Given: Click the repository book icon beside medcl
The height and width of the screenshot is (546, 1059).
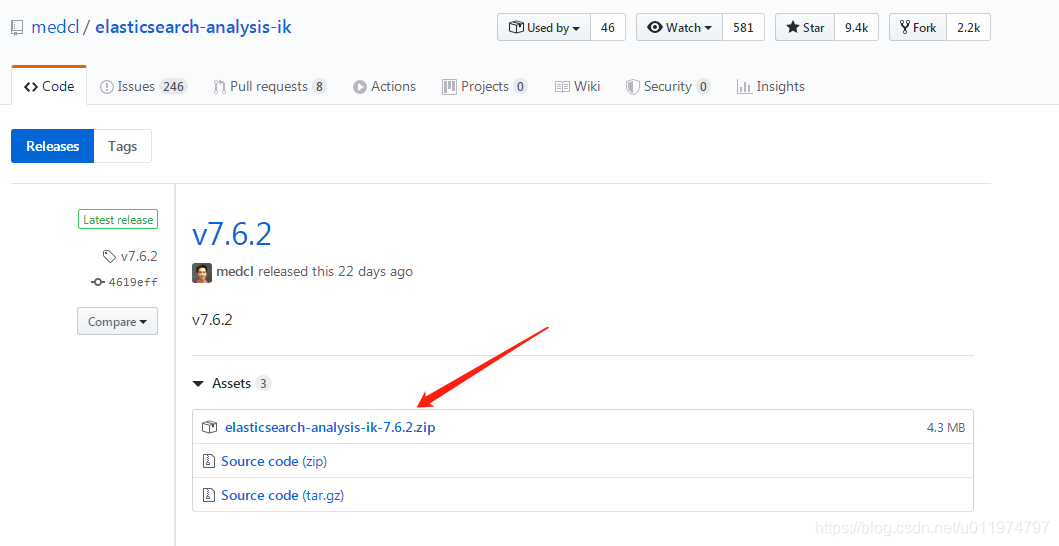Looking at the screenshot, I should coord(17,28).
